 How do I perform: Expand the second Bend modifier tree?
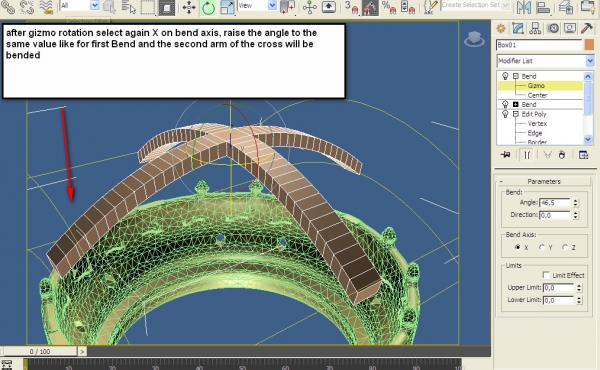tap(515, 104)
